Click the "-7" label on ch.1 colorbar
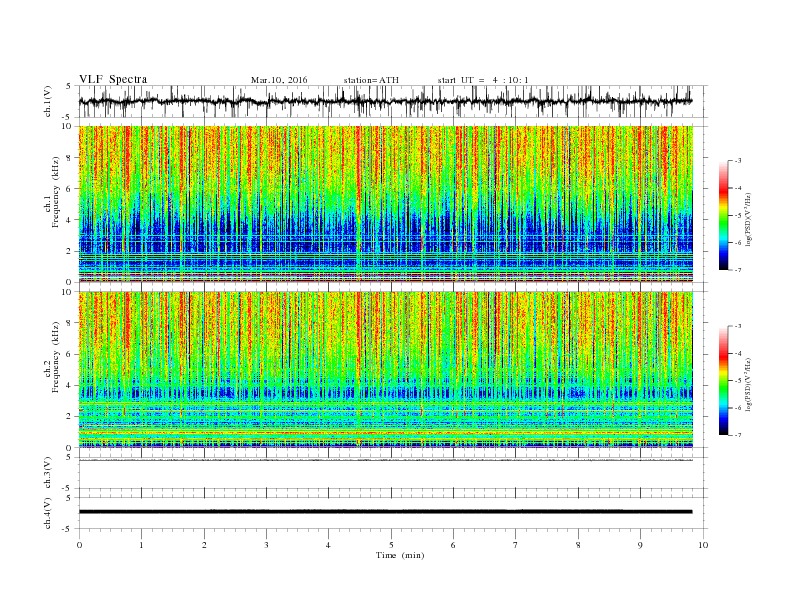 point(737,270)
